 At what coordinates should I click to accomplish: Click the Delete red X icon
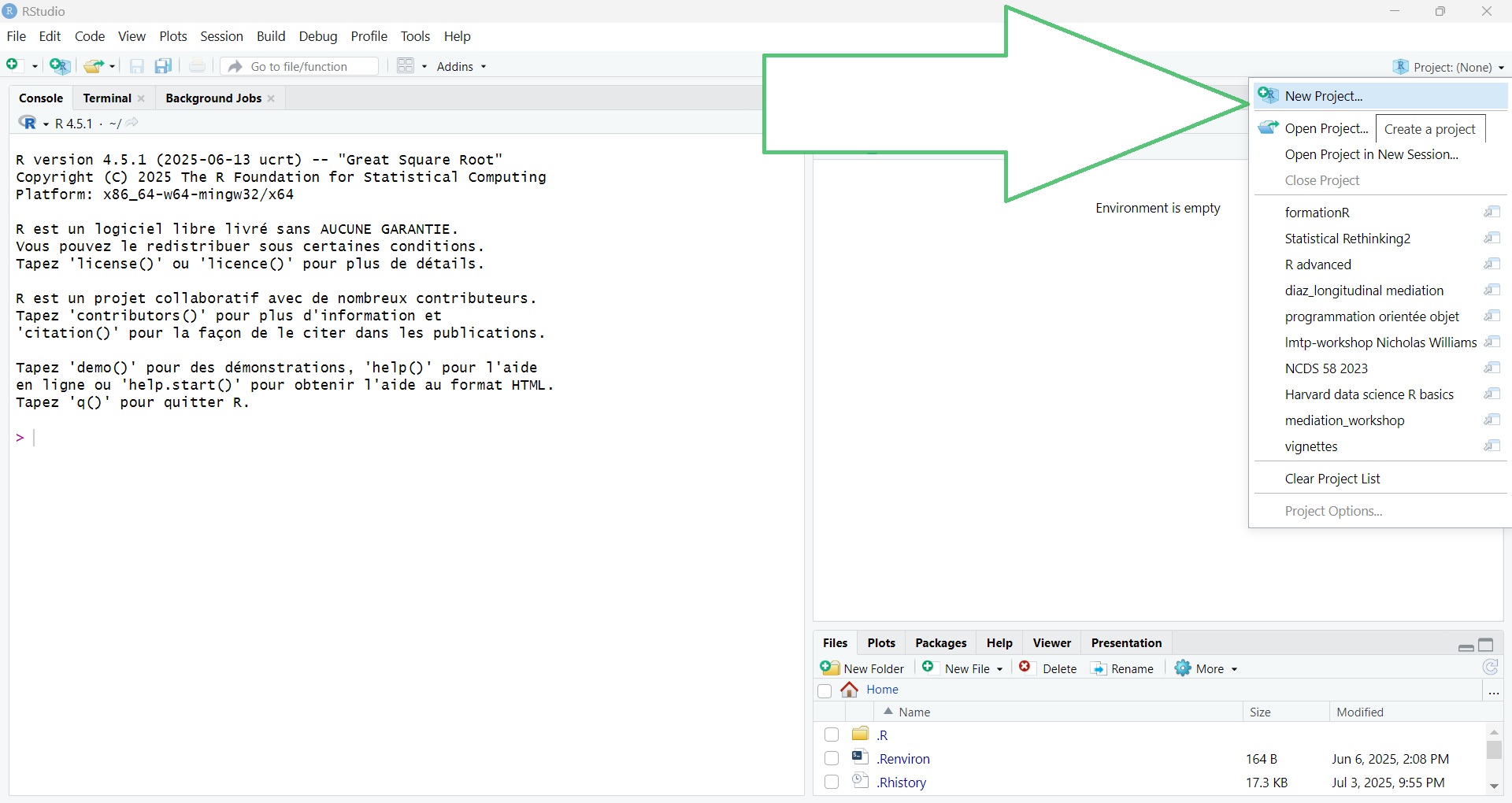pos(1025,667)
